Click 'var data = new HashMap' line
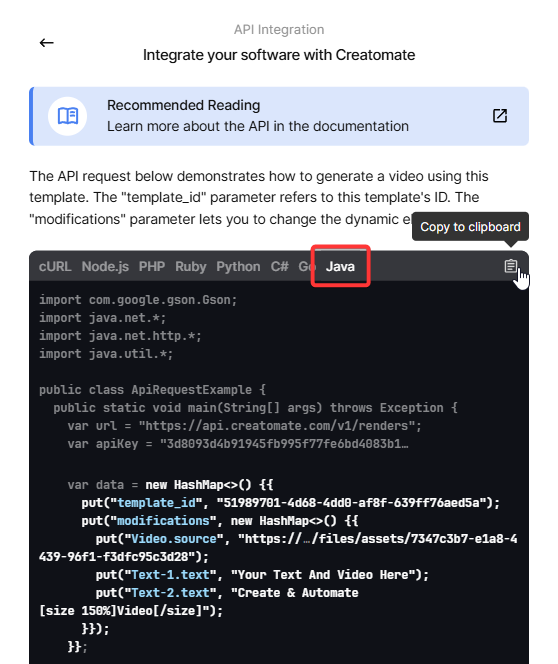 coord(171,485)
